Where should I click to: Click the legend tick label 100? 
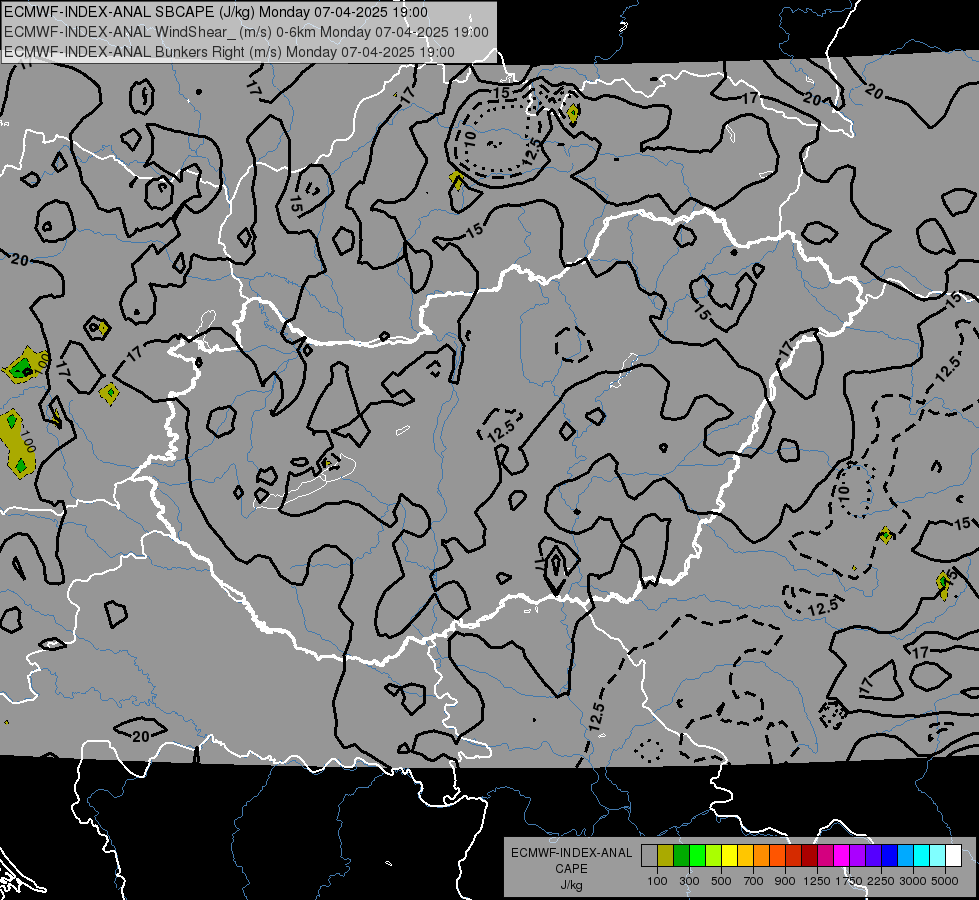(657, 881)
